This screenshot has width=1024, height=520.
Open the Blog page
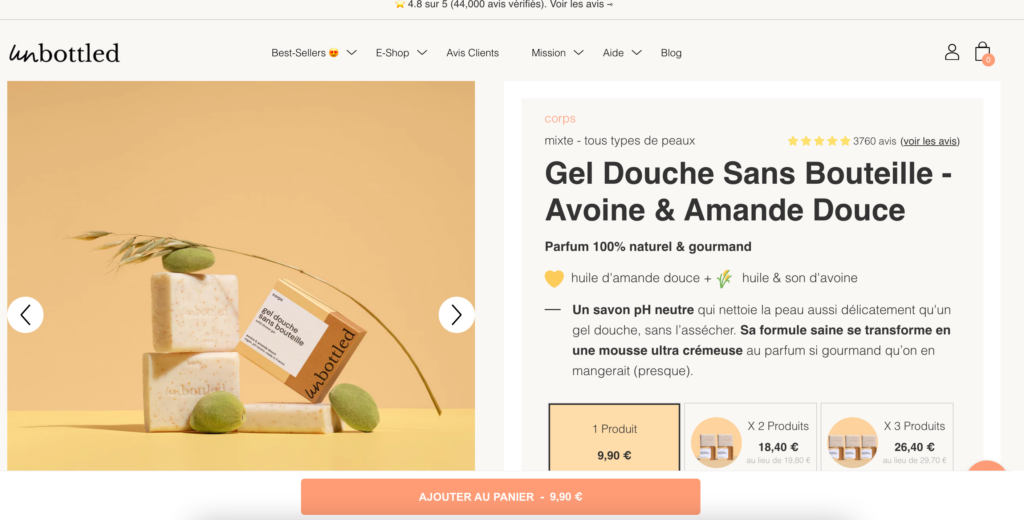671,53
